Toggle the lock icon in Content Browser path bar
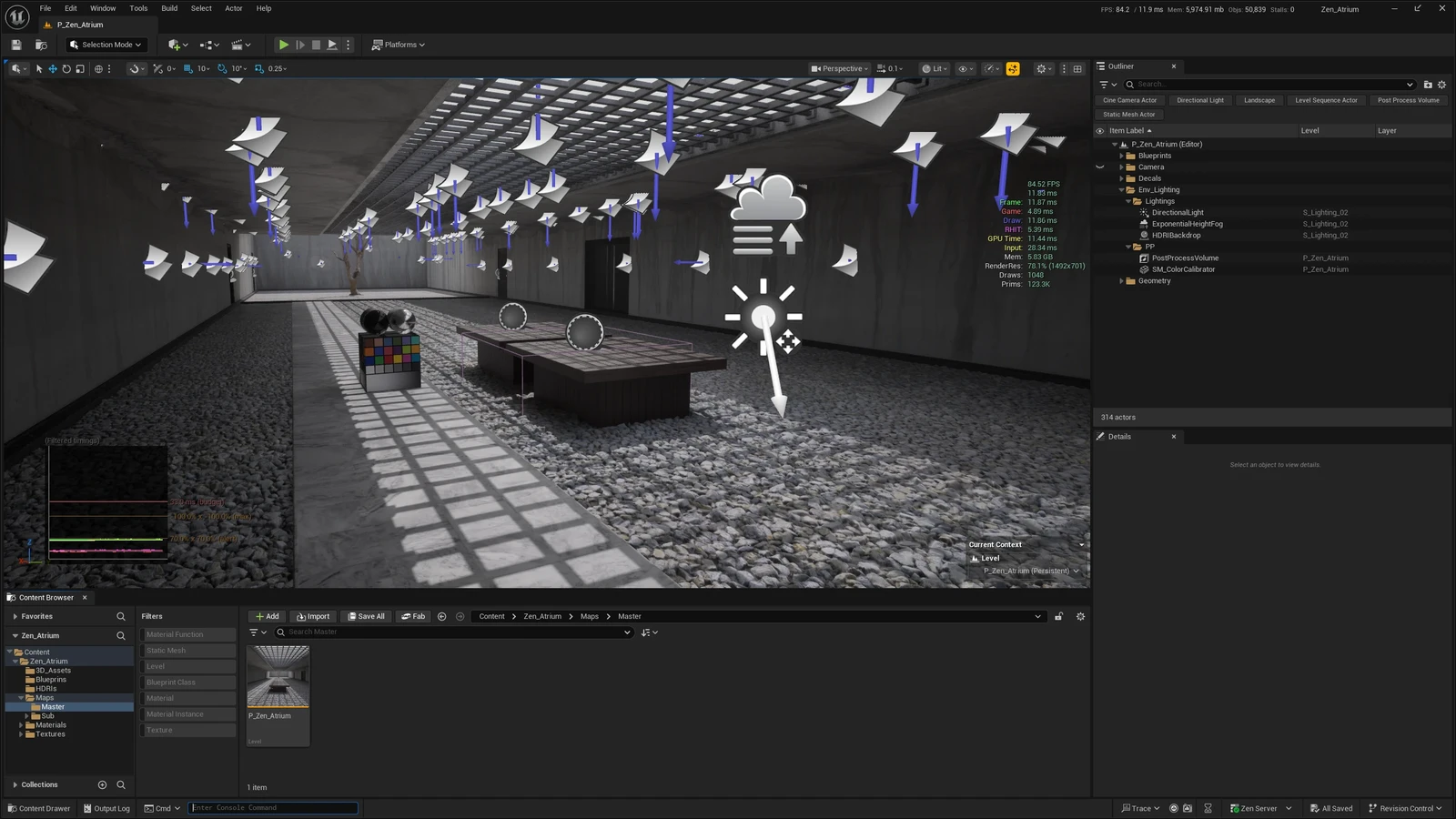 coord(1058,616)
